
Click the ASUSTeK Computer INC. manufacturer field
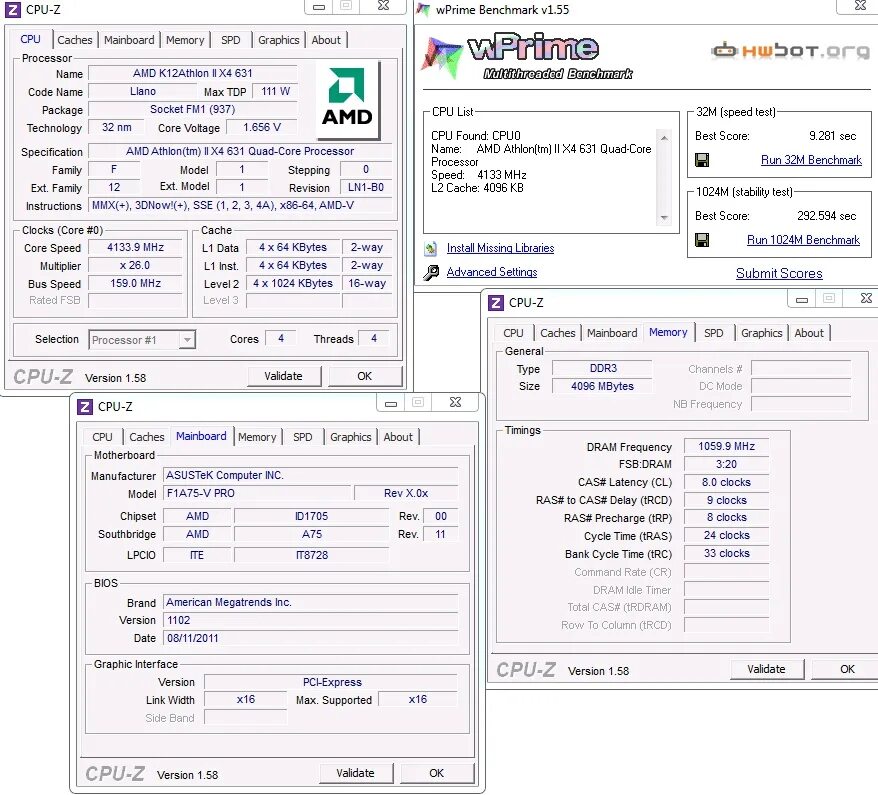(311, 475)
